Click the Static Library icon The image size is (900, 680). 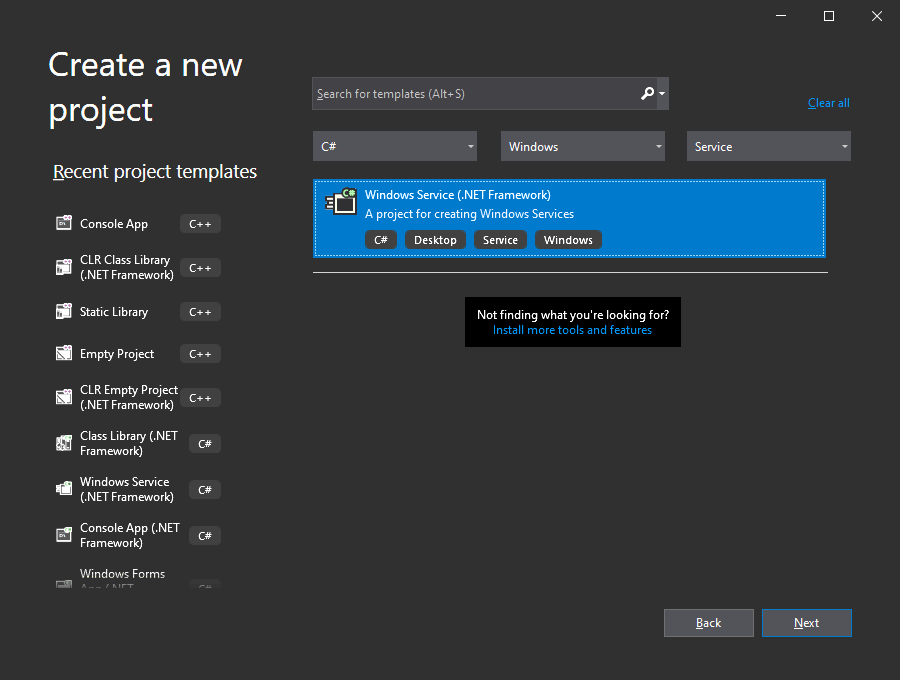pyautogui.click(x=64, y=311)
